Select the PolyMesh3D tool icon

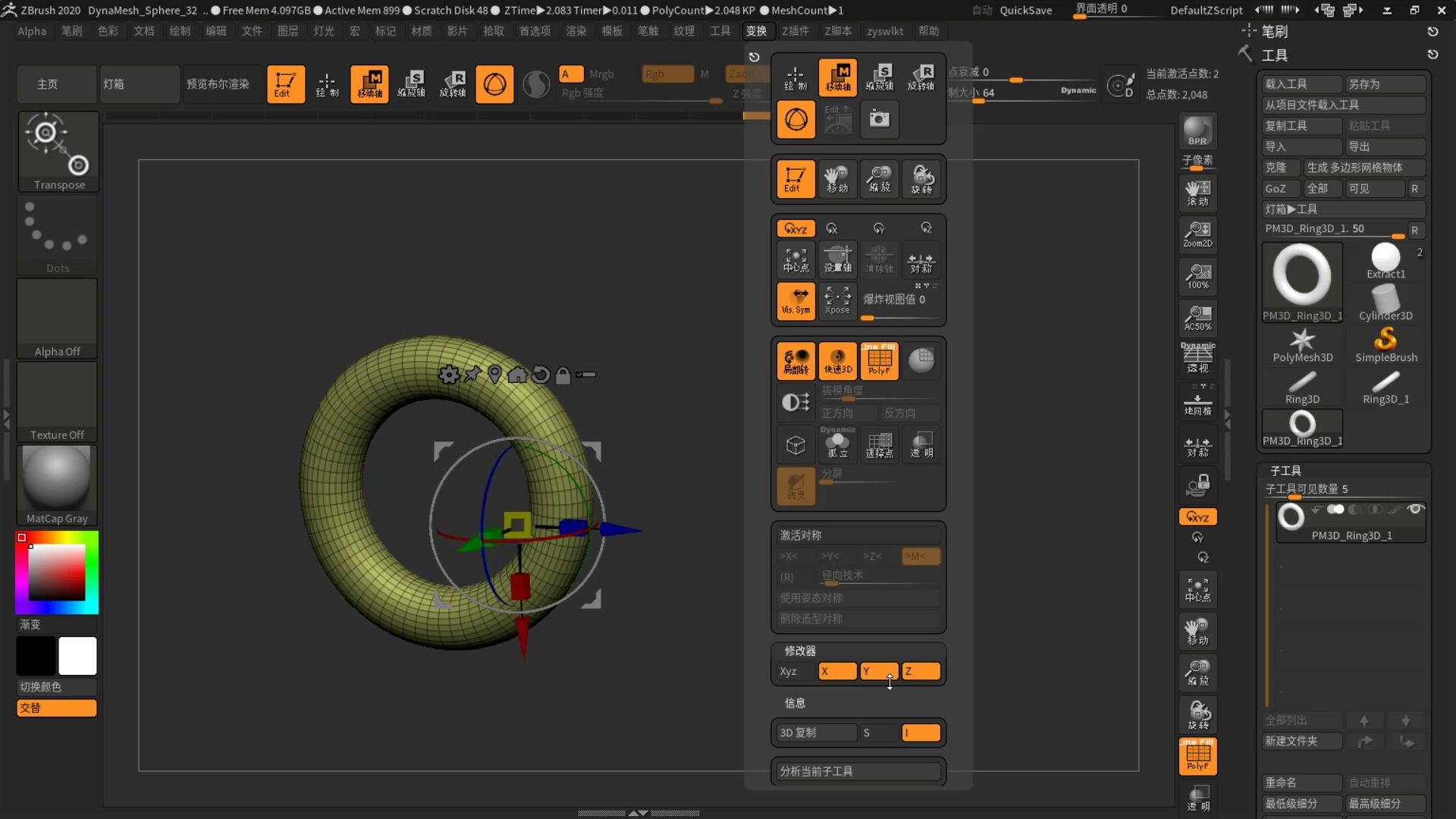coord(1301,344)
